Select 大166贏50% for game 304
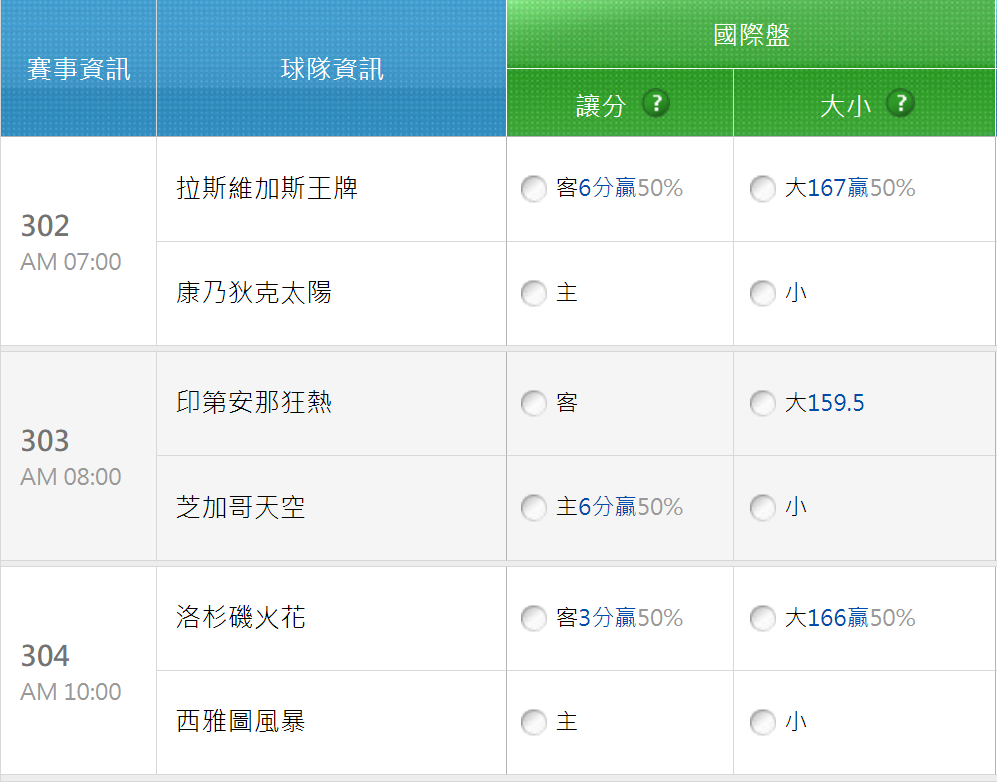Screen dimensions: 997x782 [763, 618]
